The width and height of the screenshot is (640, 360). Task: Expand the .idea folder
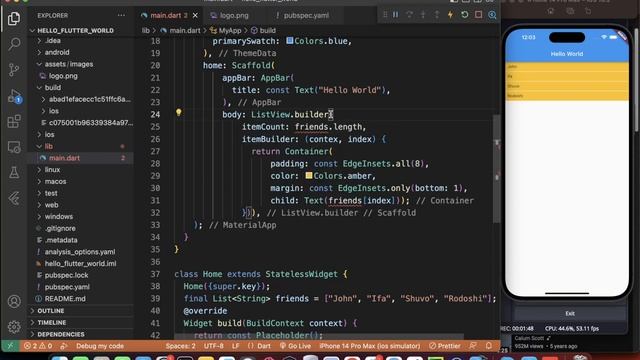(x=53, y=40)
